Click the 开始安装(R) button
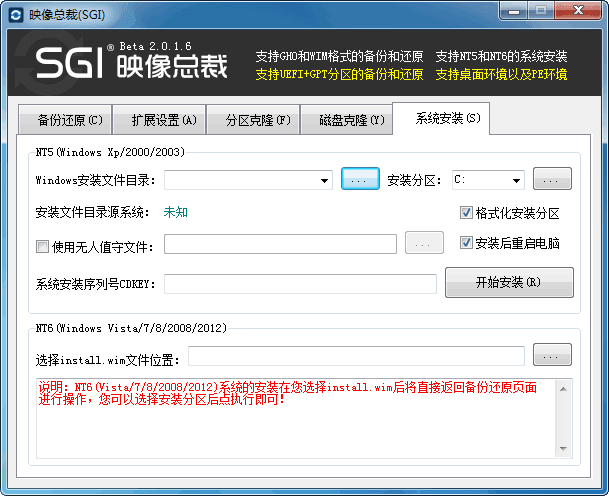The width and height of the screenshot is (609, 496). 509,282
